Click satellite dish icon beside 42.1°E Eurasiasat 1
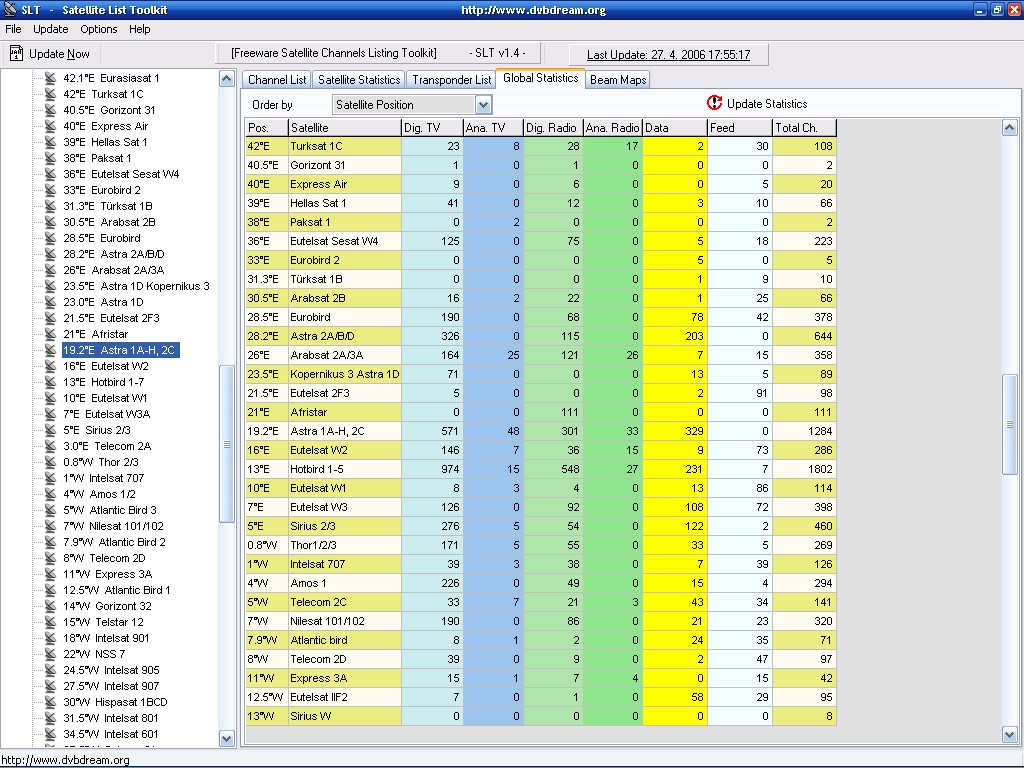This screenshot has width=1024, height=768. coord(50,78)
